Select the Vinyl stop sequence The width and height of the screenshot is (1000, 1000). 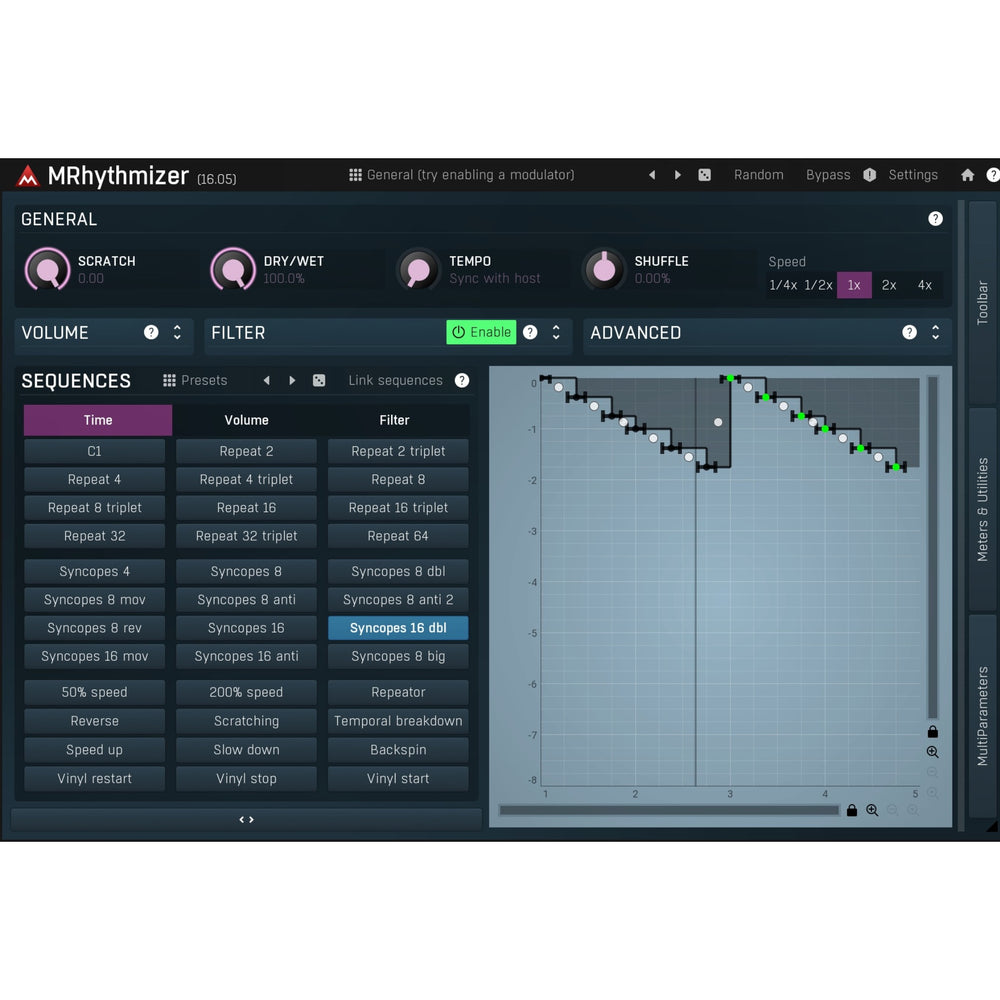coord(246,779)
